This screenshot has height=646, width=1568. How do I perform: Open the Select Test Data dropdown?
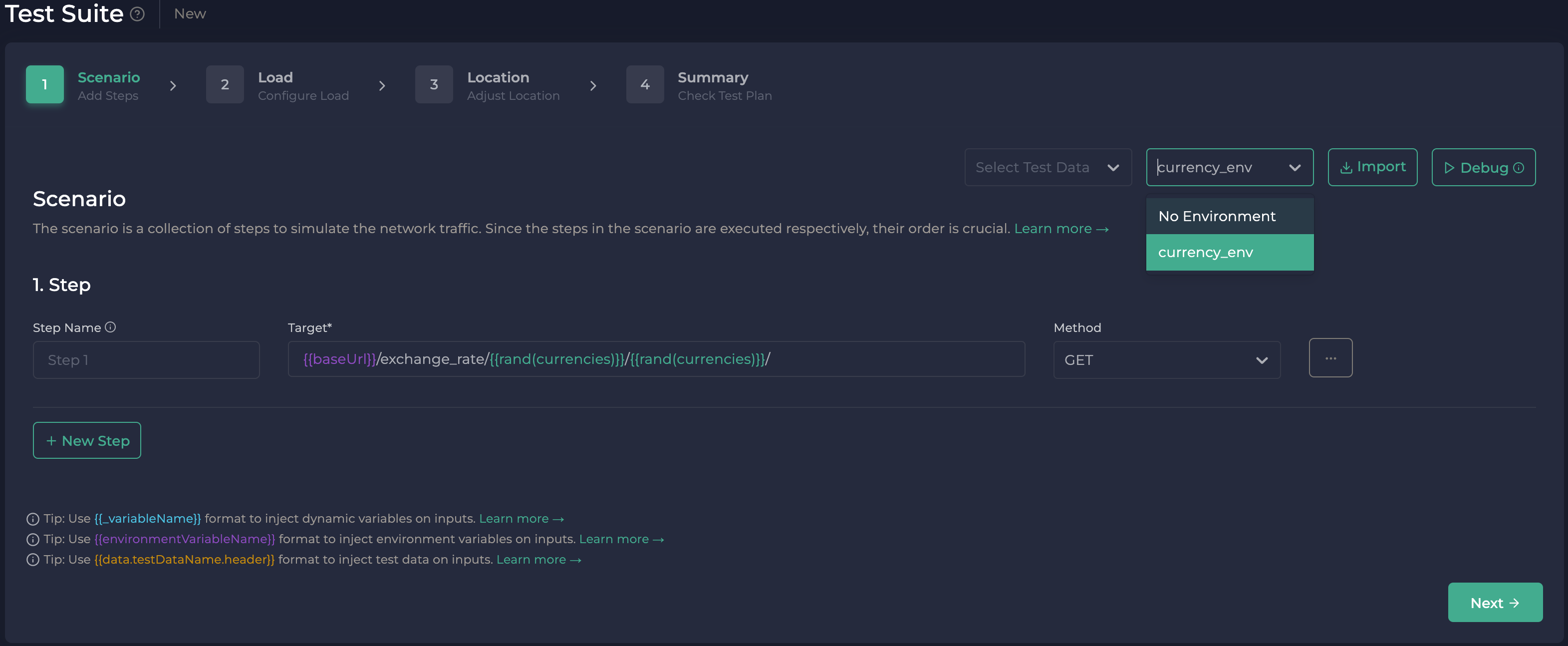point(1047,167)
